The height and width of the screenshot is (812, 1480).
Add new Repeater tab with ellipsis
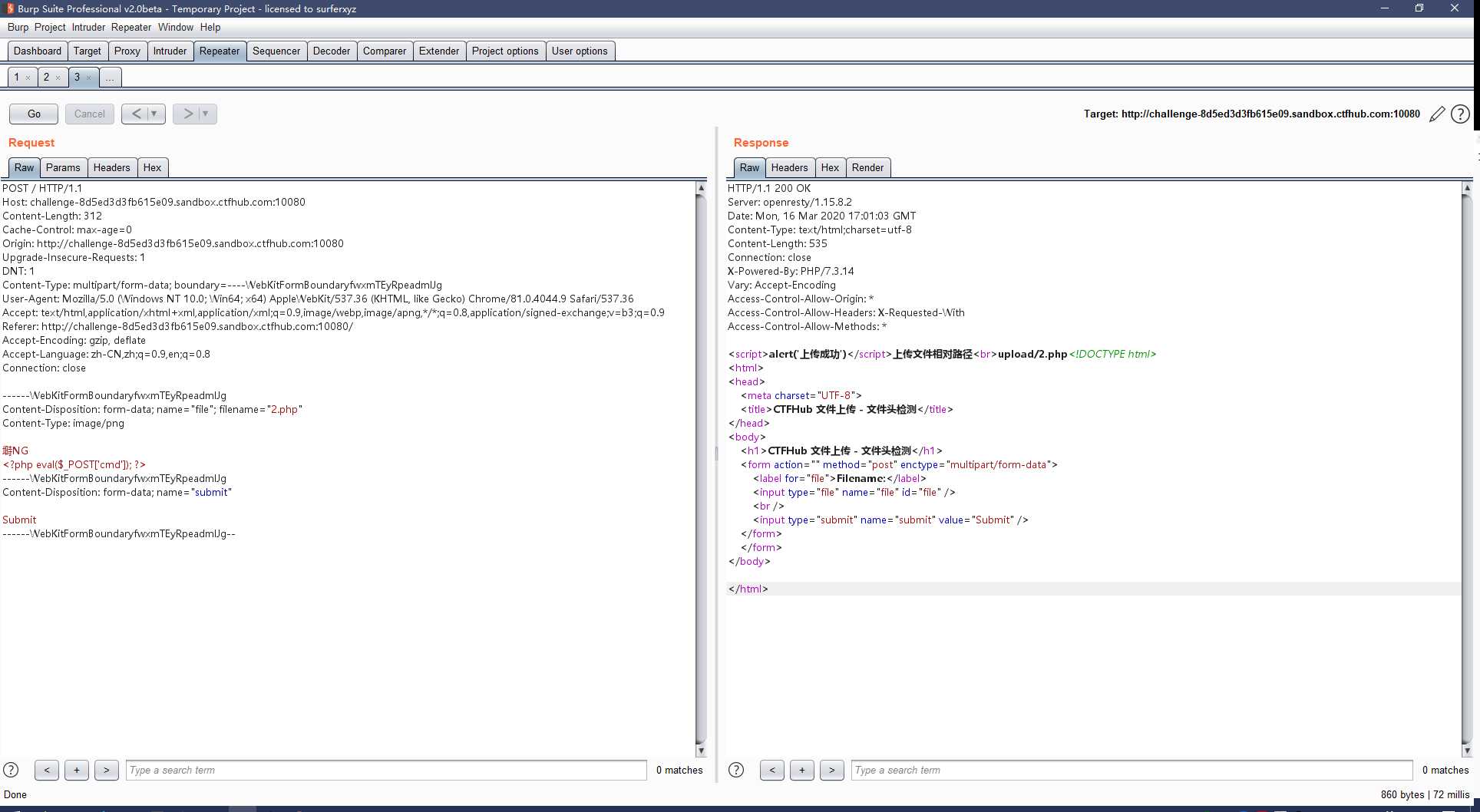(111, 77)
